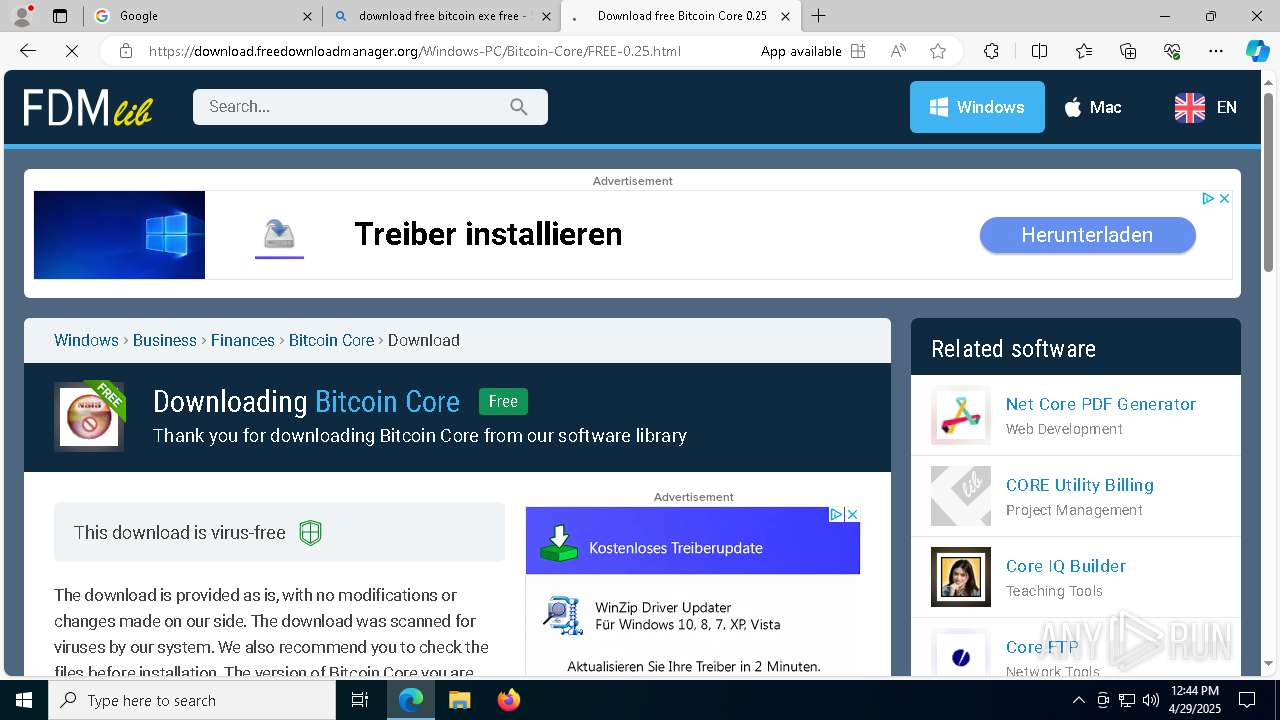Screen dimensions: 1280x720
Task: Open the volume control icon
Action: 1151,700
